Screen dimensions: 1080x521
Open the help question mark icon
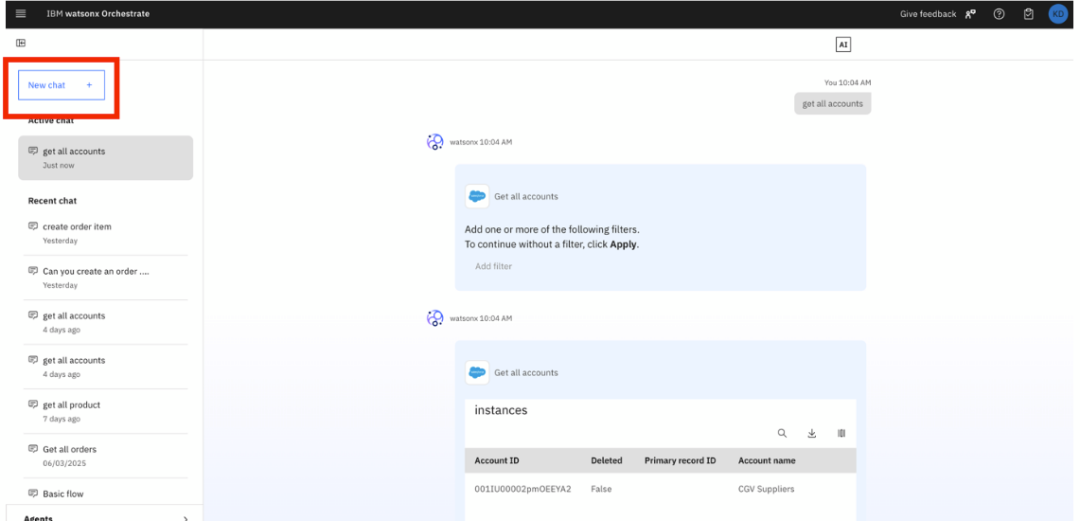(999, 14)
